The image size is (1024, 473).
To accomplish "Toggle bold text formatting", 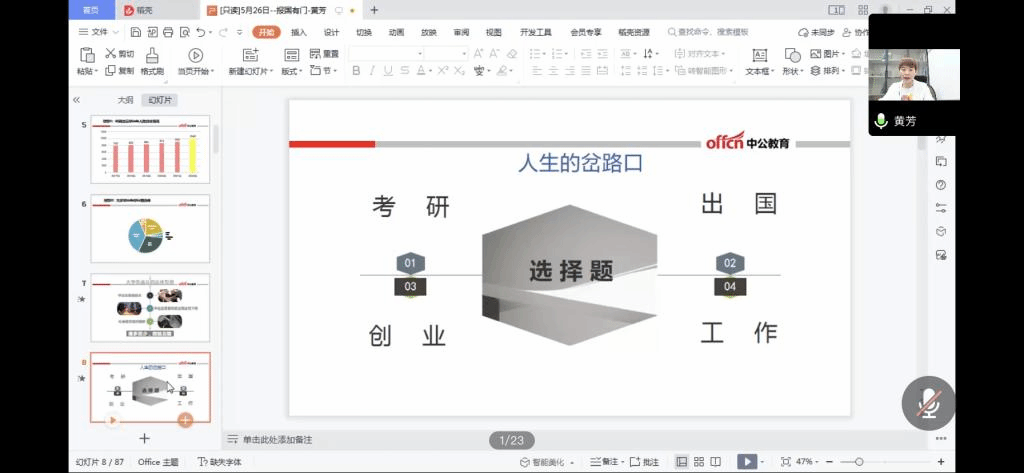I will click(x=357, y=71).
